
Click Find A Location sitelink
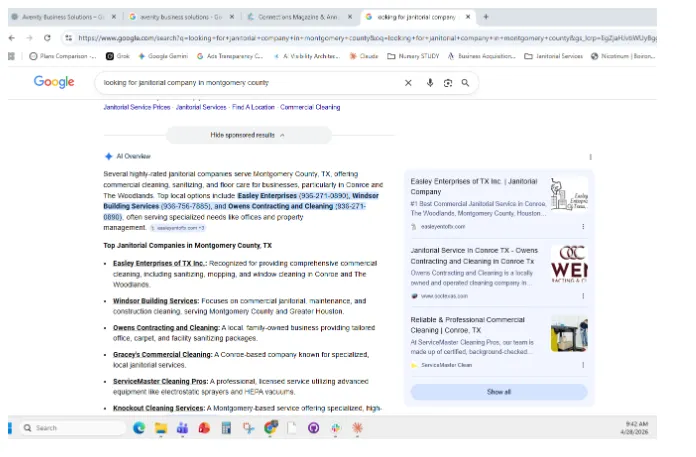point(253,107)
